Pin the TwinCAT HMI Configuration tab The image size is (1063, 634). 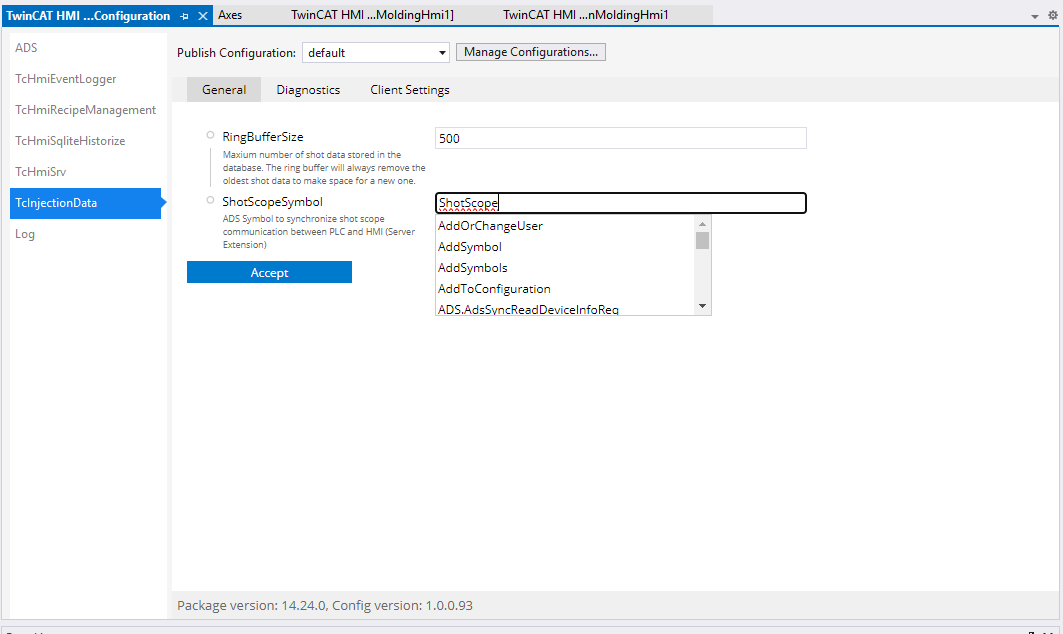pos(184,16)
